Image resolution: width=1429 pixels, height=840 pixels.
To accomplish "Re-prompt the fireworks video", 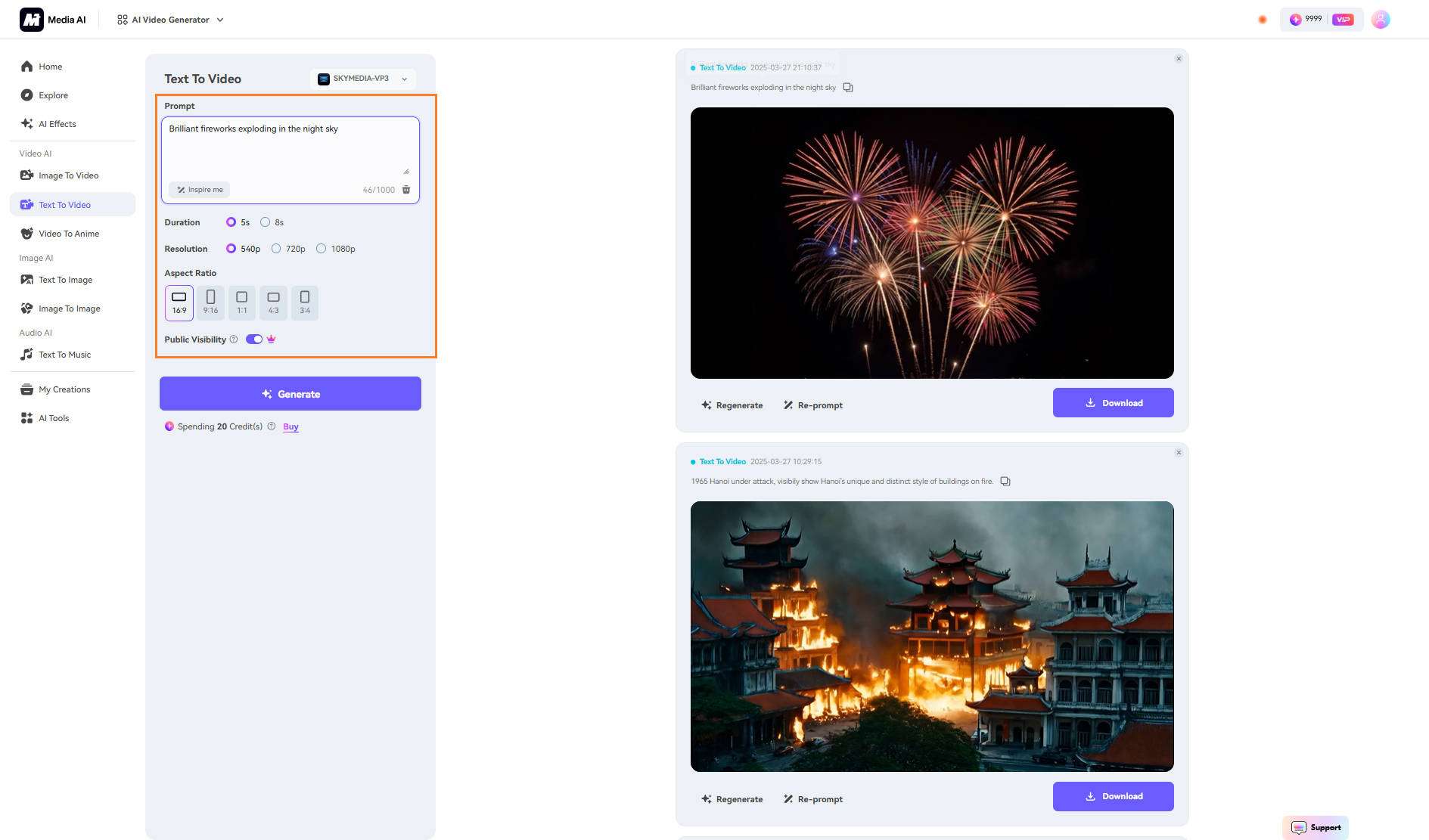I will (x=813, y=405).
